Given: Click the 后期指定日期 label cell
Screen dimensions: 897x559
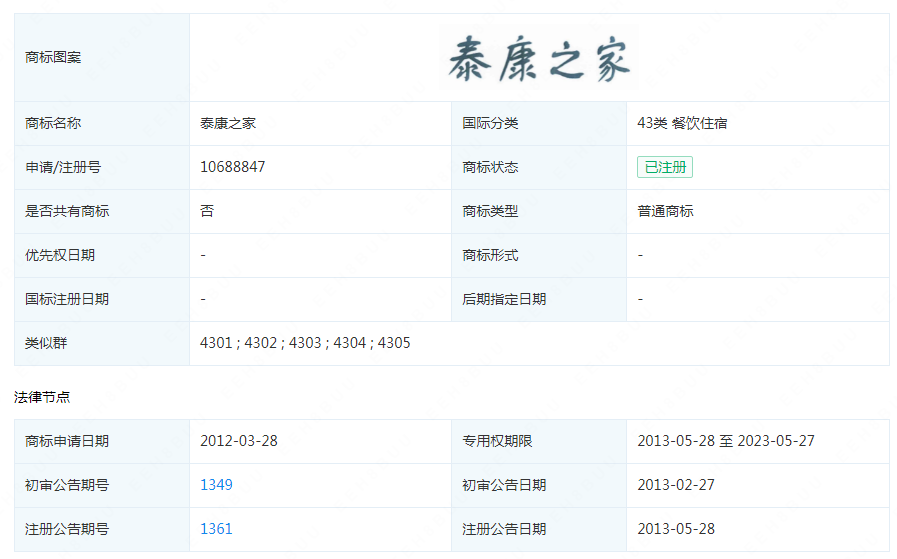Looking at the screenshot, I should (539, 300).
